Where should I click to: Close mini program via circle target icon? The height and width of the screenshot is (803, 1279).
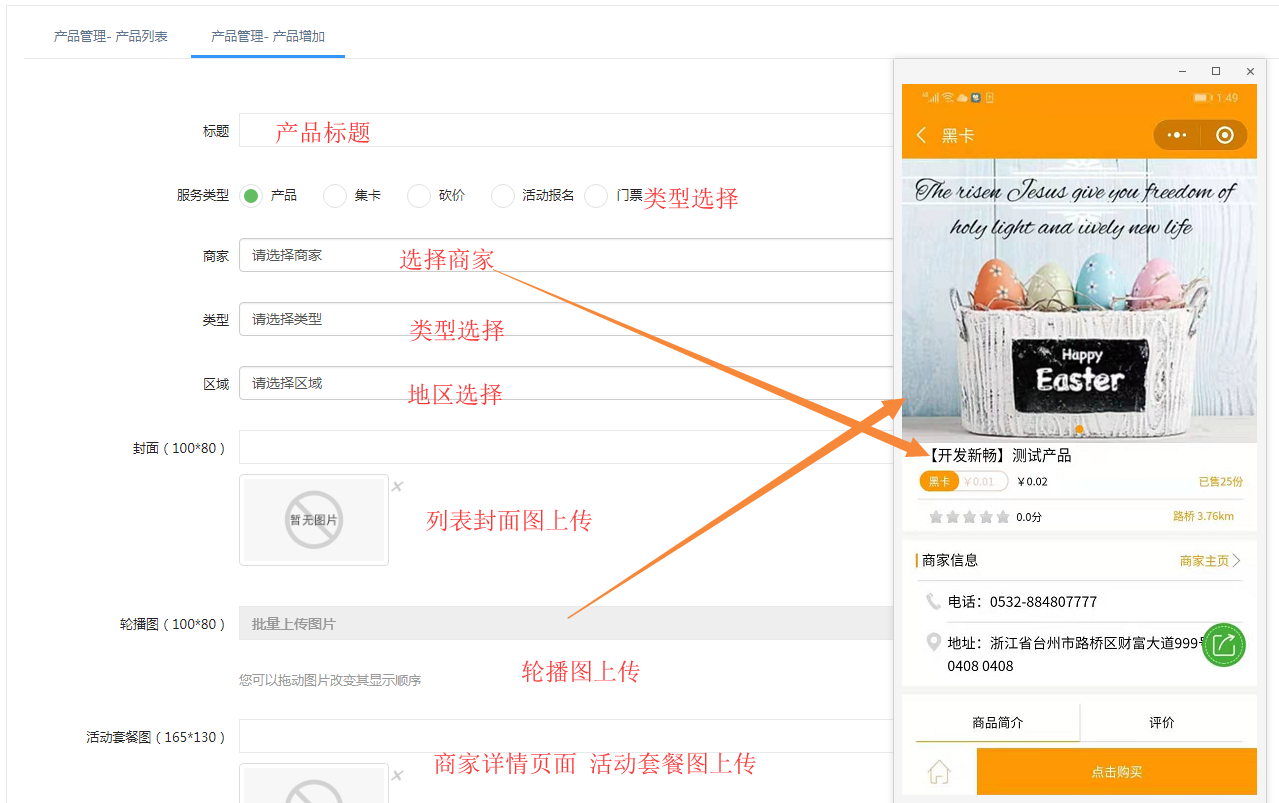(x=1225, y=135)
